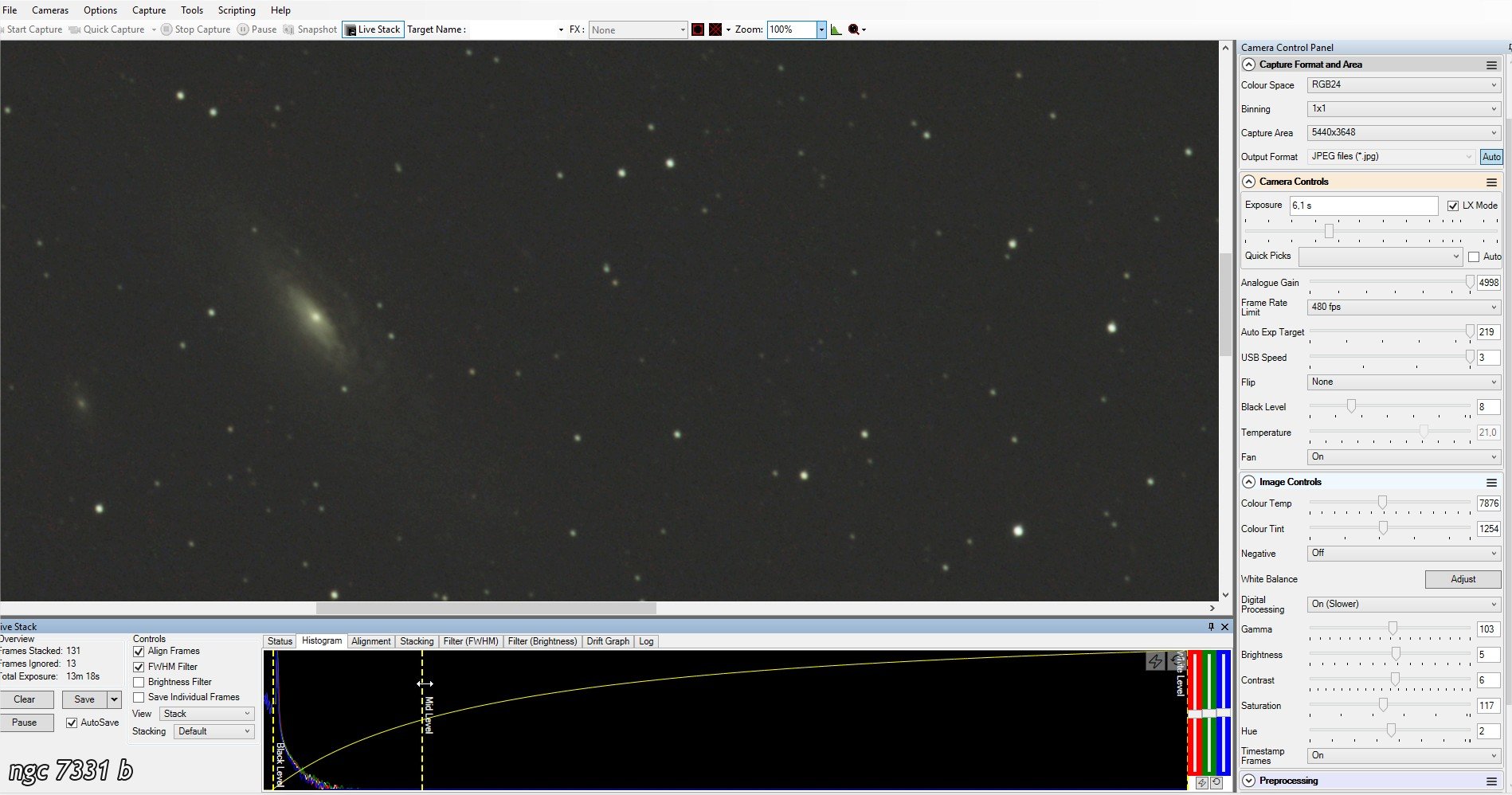The height and width of the screenshot is (795, 1512).
Task: Check the Save Individual Frames box
Action: pos(139,697)
